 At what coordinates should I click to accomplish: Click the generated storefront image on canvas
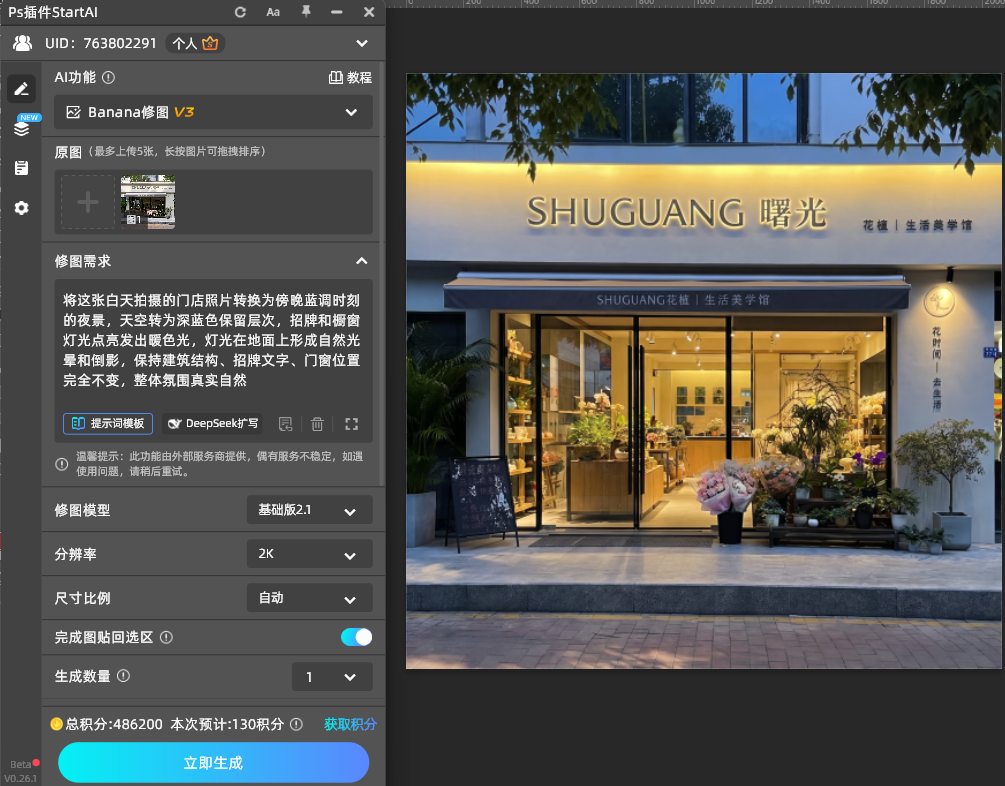pos(704,371)
